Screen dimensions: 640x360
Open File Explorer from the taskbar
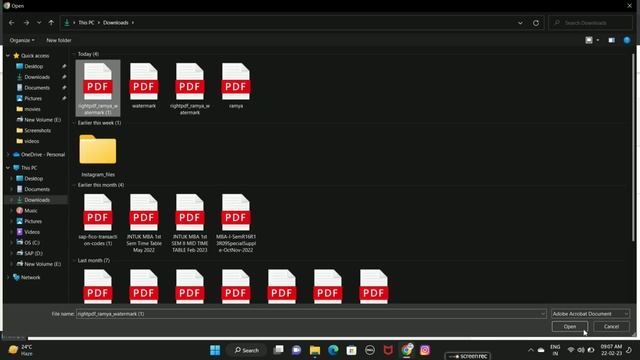pyautogui.click(x=315, y=350)
